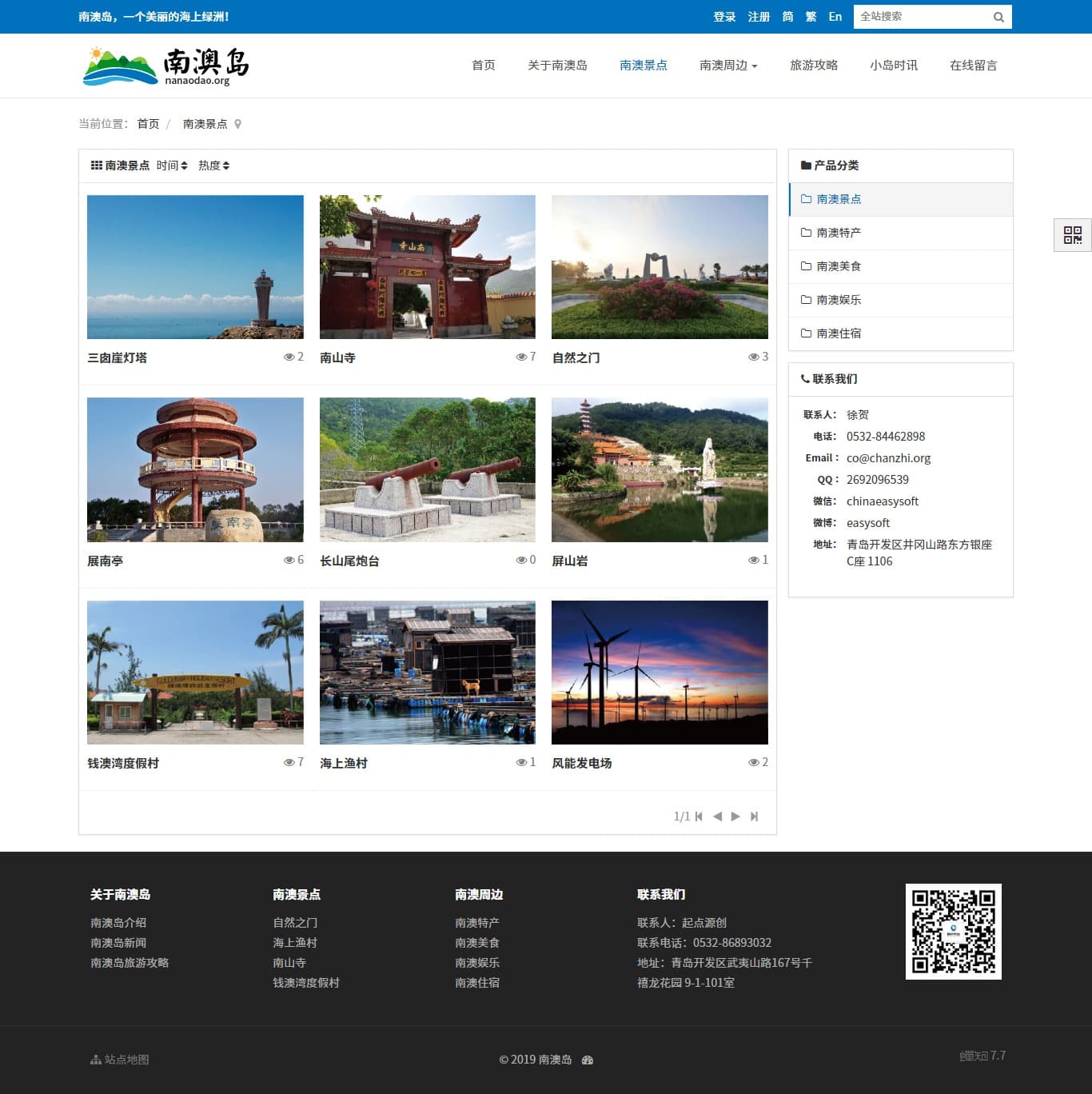Open the 三囱崖灯塔 lighthouse photo
Viewport: 1092px width, 1094px height.
tap(195, 267)
